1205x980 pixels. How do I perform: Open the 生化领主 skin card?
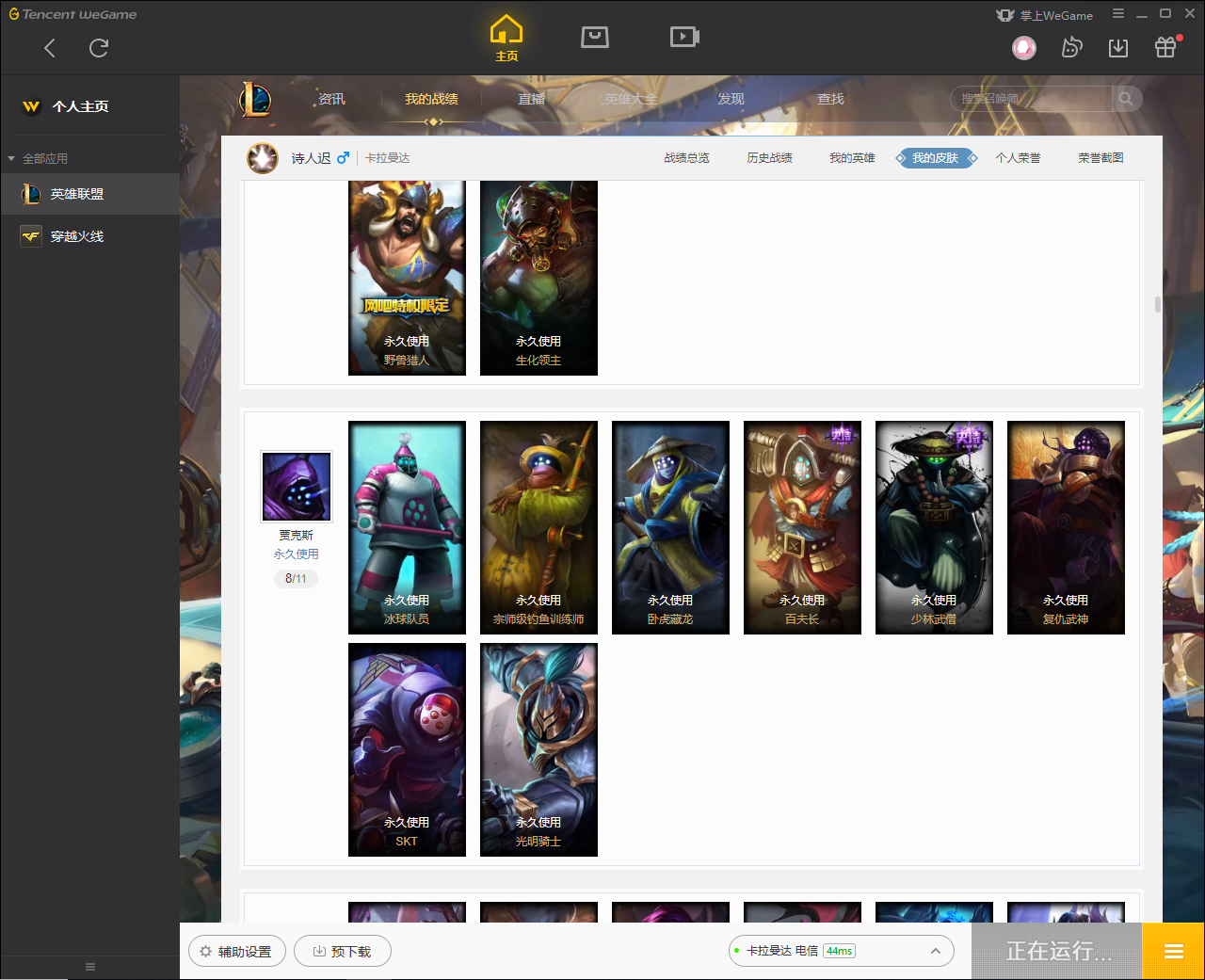click(x=538, y=278)
